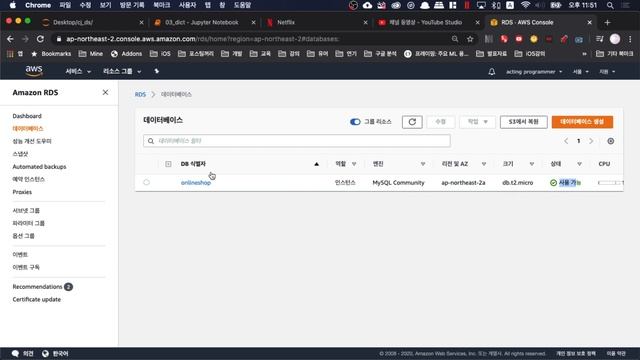Switch to the Desktop/cj_ds tab

pos(73,22)
